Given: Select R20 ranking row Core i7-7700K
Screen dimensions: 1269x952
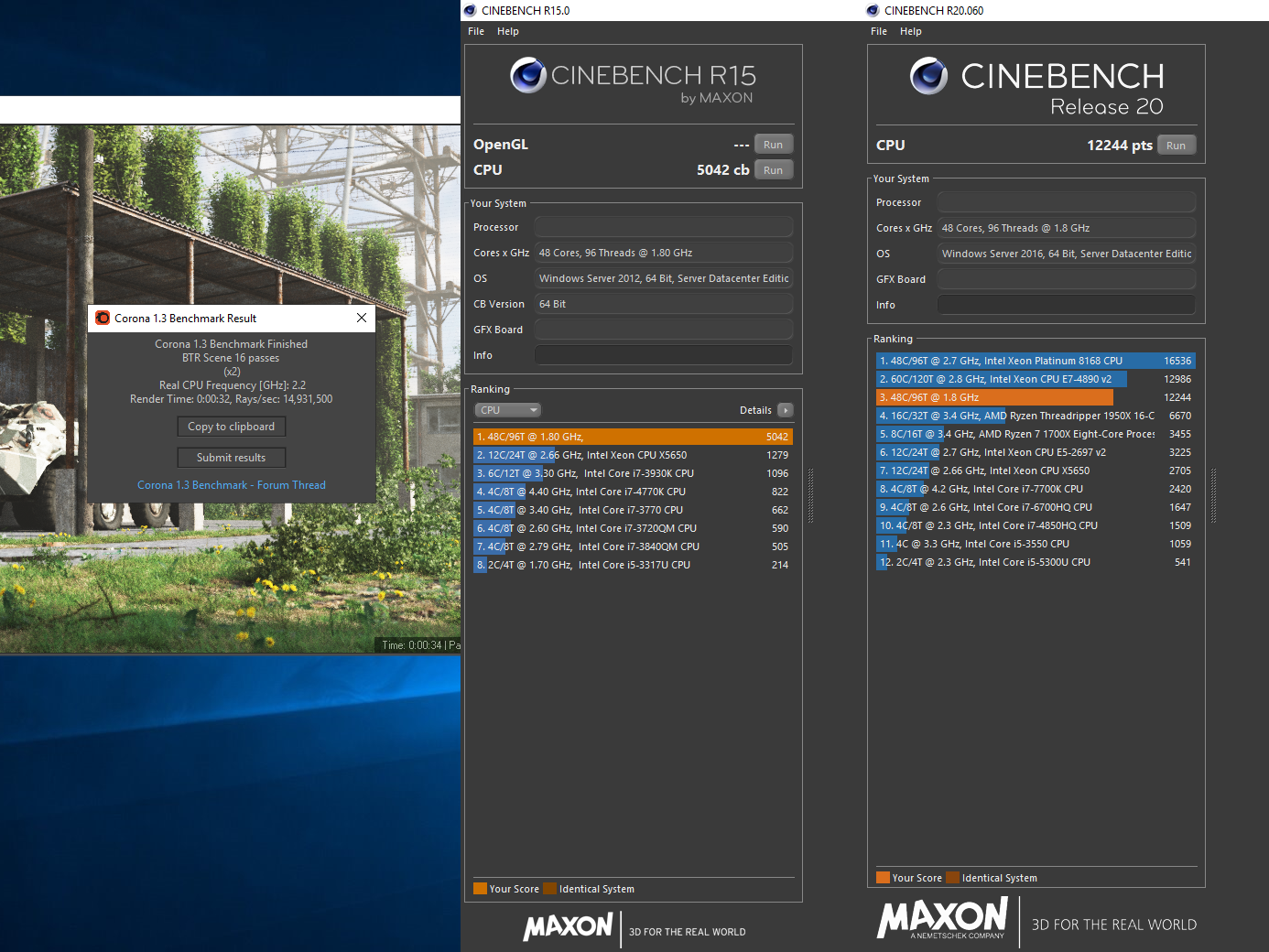Looking at the screenshot, I should [1036, 489].
